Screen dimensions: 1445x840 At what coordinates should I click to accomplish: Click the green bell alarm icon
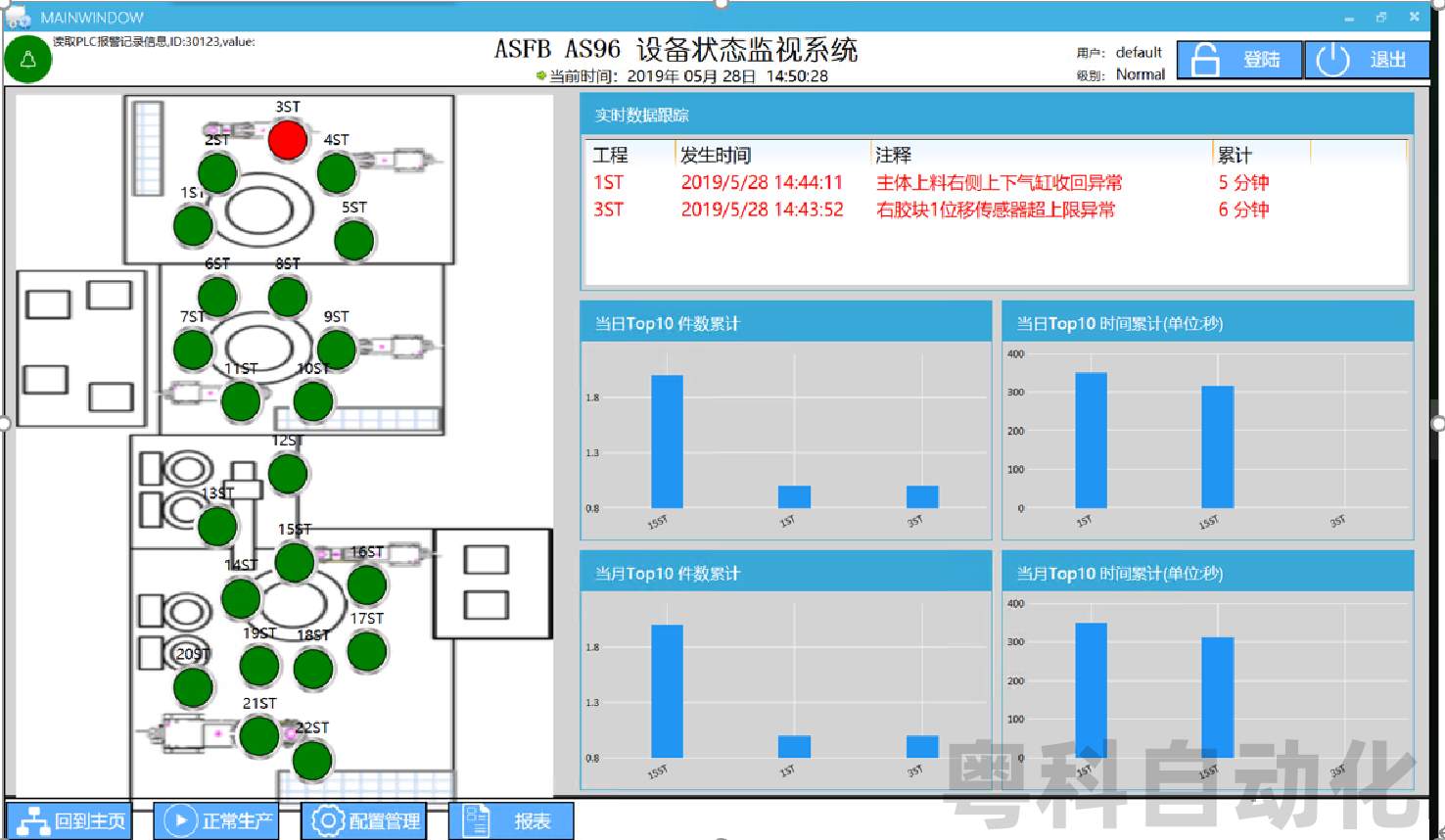tap(27, 60)
